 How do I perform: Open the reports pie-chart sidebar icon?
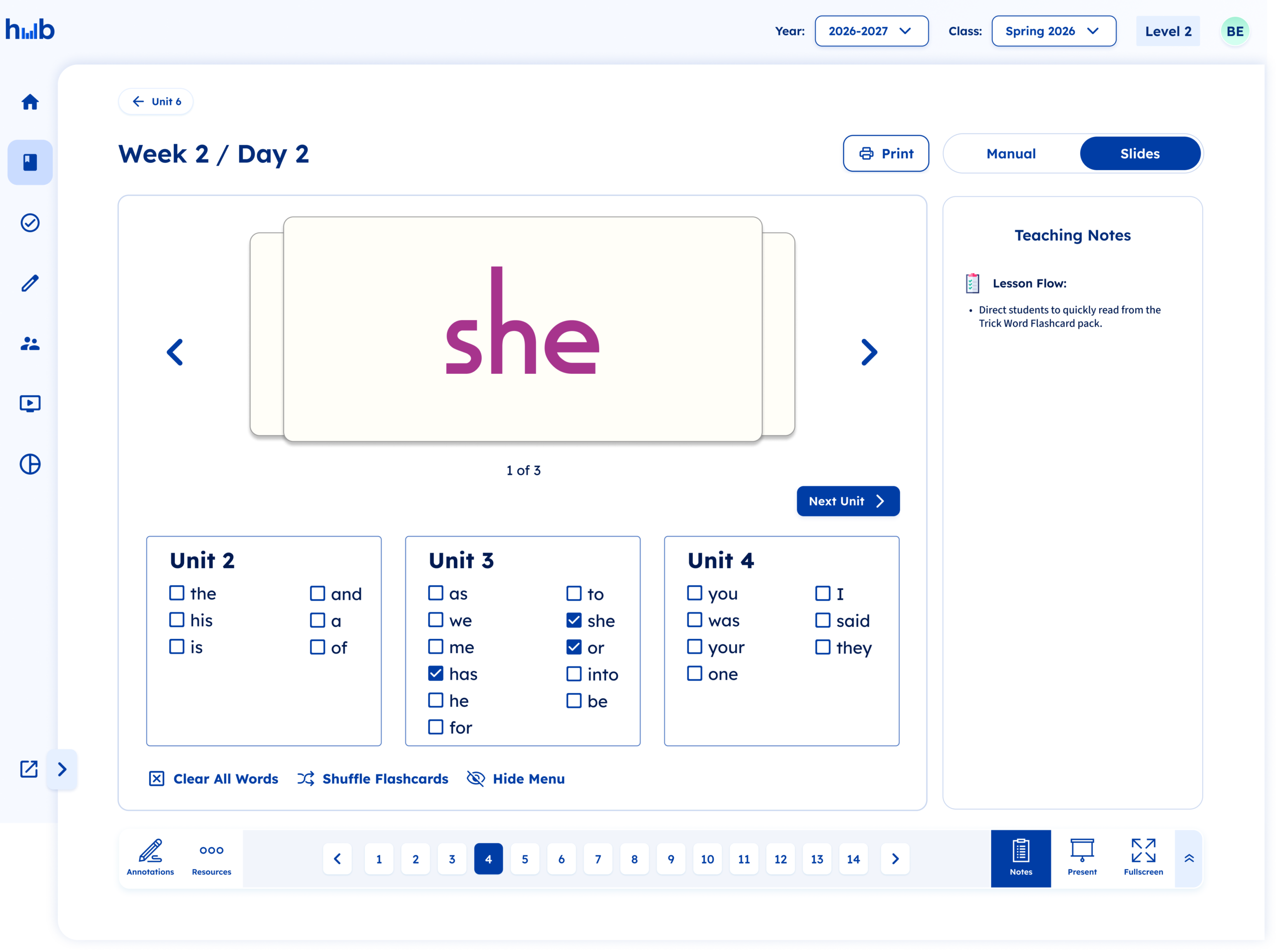pyautogui.click(x=30, y=464)
